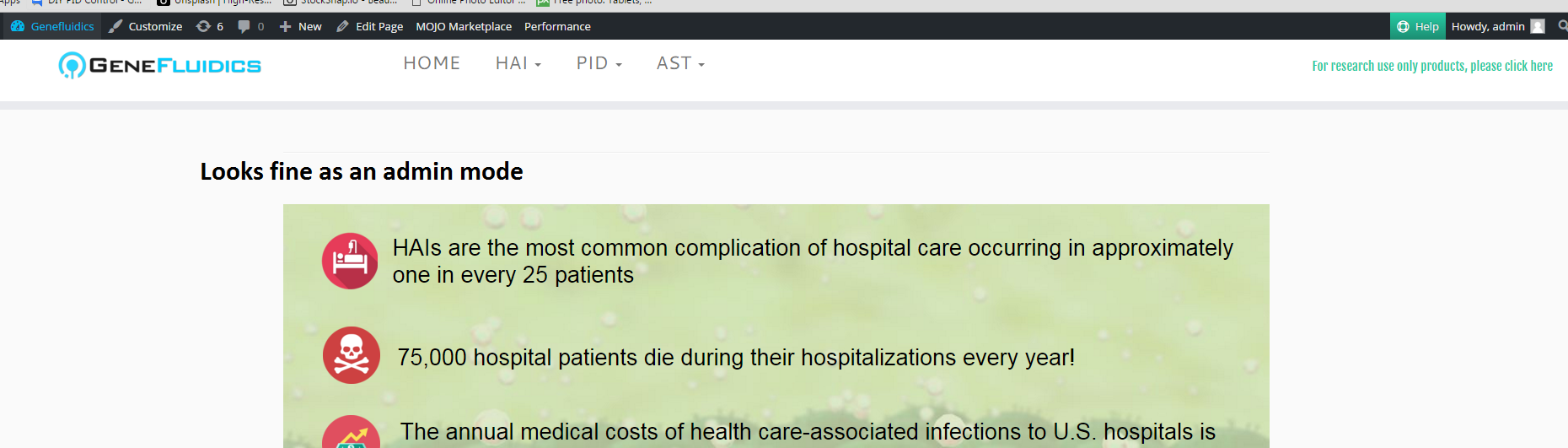Expand the PID dropdown menu
Viewport: 1568px width, 448px height.
click(x=599, y=63)
